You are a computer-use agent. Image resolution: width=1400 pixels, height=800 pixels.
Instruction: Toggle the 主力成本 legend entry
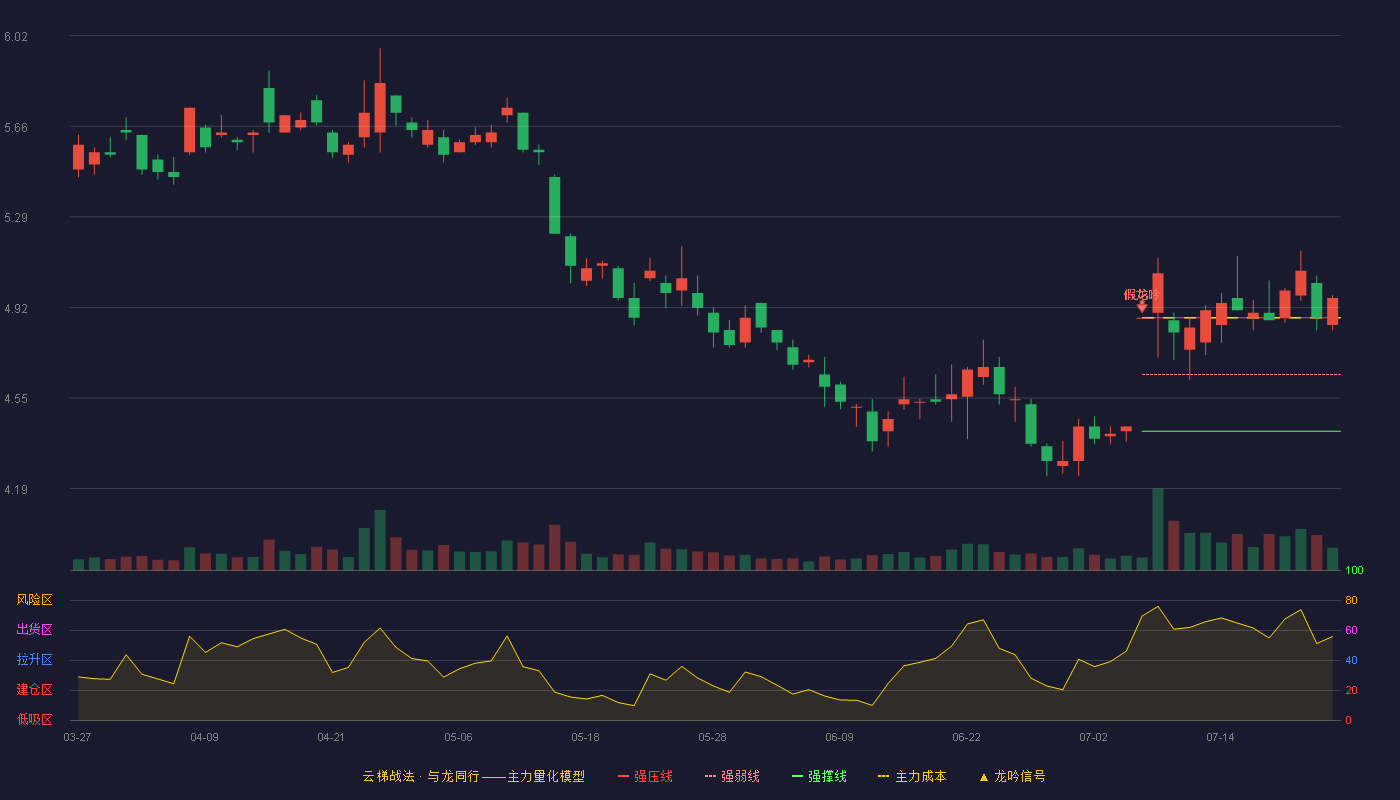pos(912,776)
